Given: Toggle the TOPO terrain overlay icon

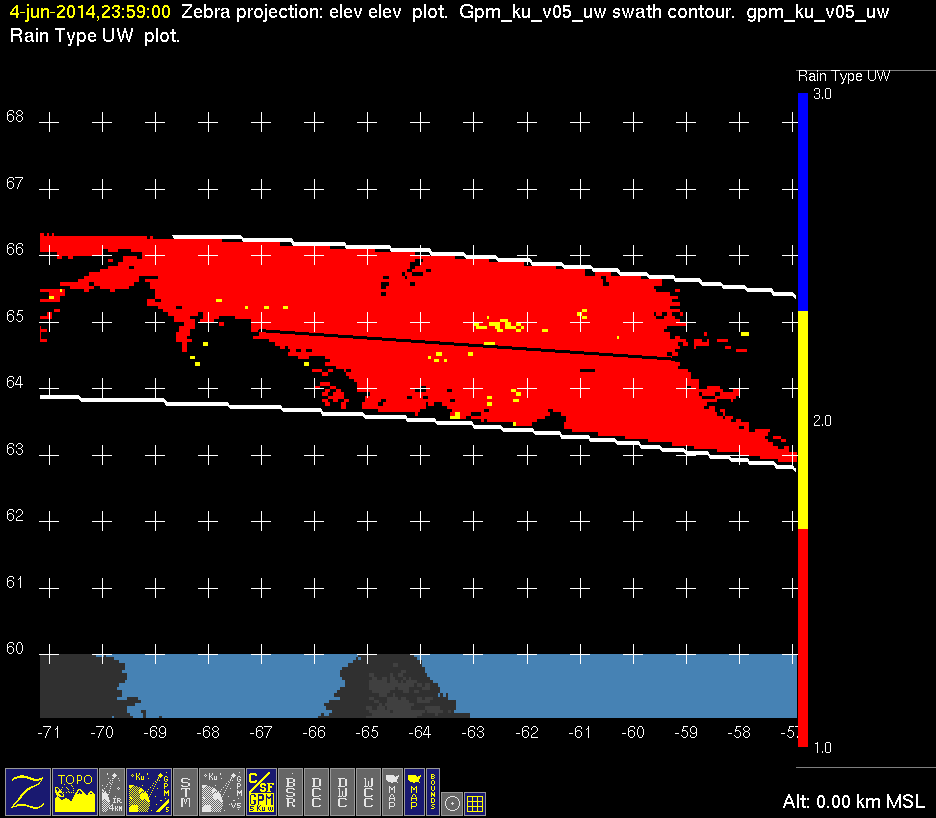Looking at the screenshot, I should 75,792.
